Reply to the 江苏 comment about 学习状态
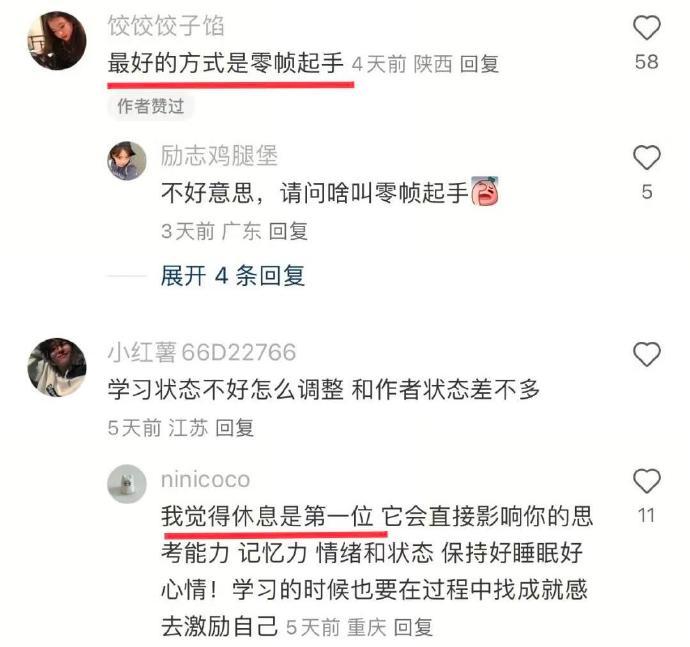This screenshot has height=647, width=690. coord(235,428)
